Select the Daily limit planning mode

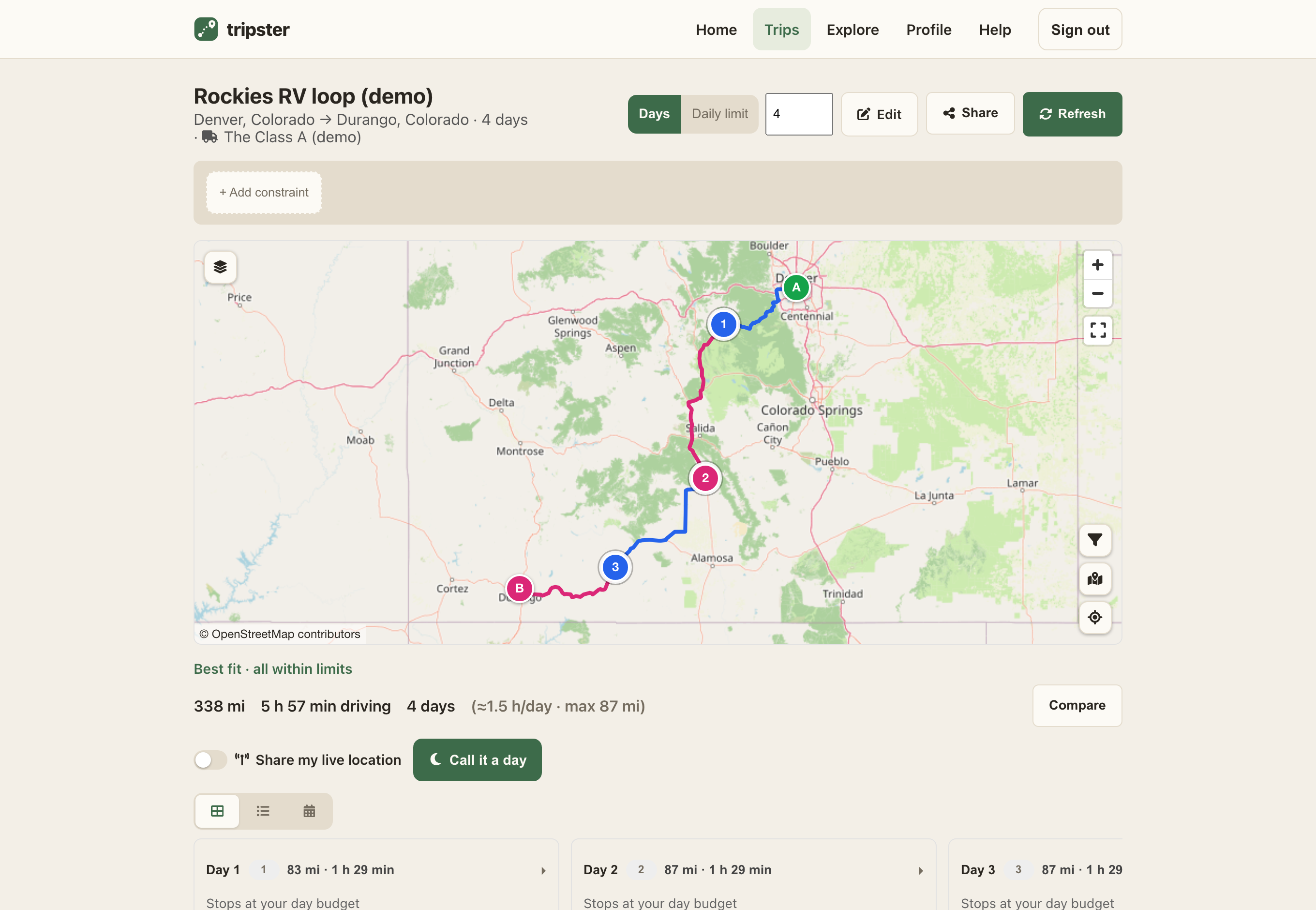click(x=719, y=114)
